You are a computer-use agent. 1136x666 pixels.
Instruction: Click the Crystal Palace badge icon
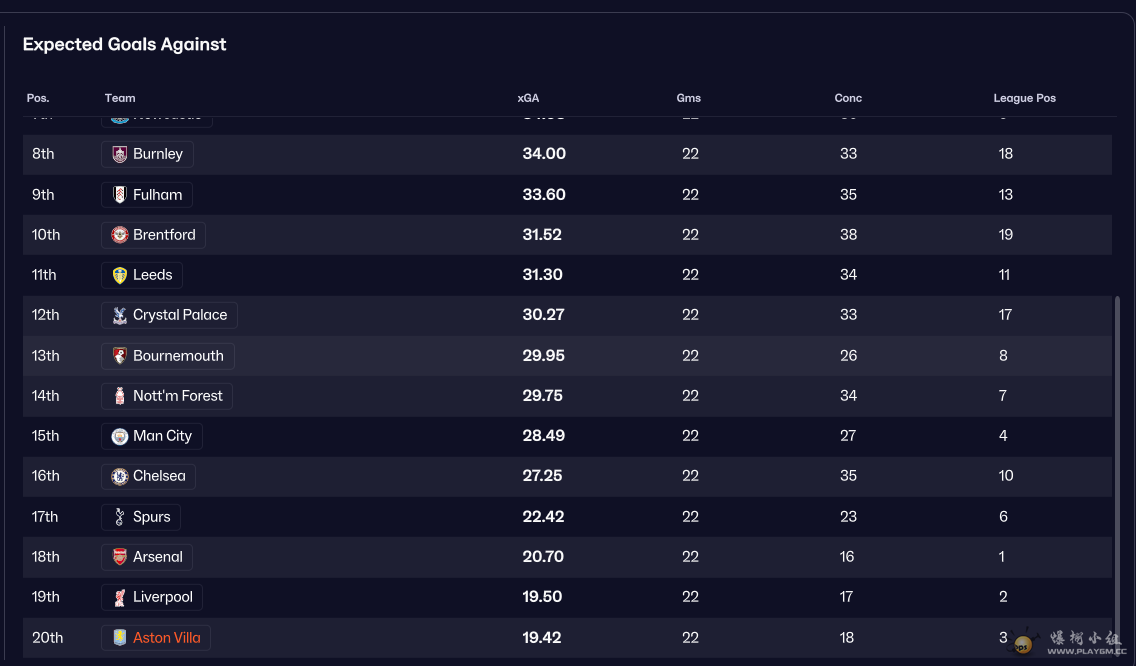[x=120, y=315]
